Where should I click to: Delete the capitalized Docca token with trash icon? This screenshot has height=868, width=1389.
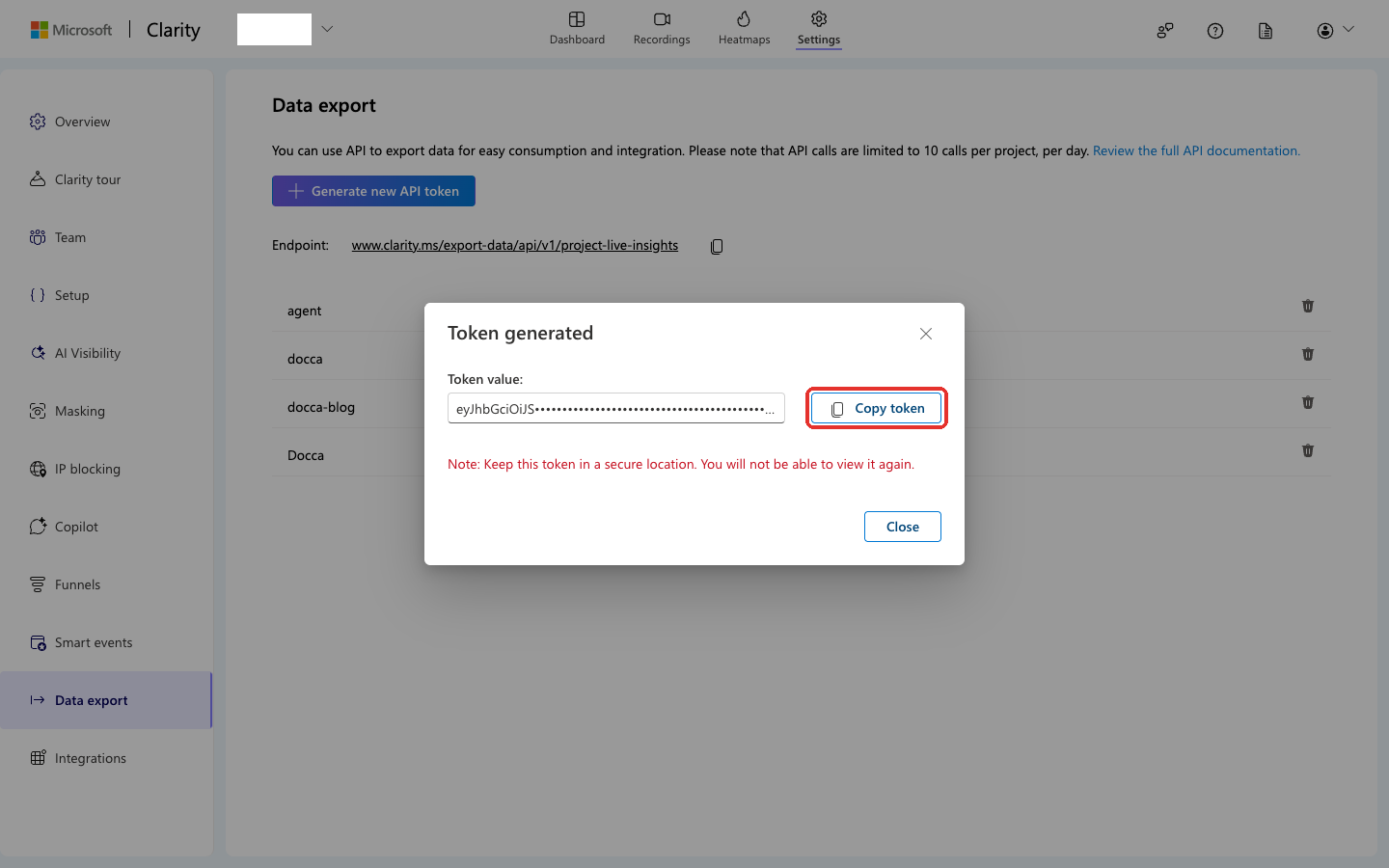[1308, 450]
